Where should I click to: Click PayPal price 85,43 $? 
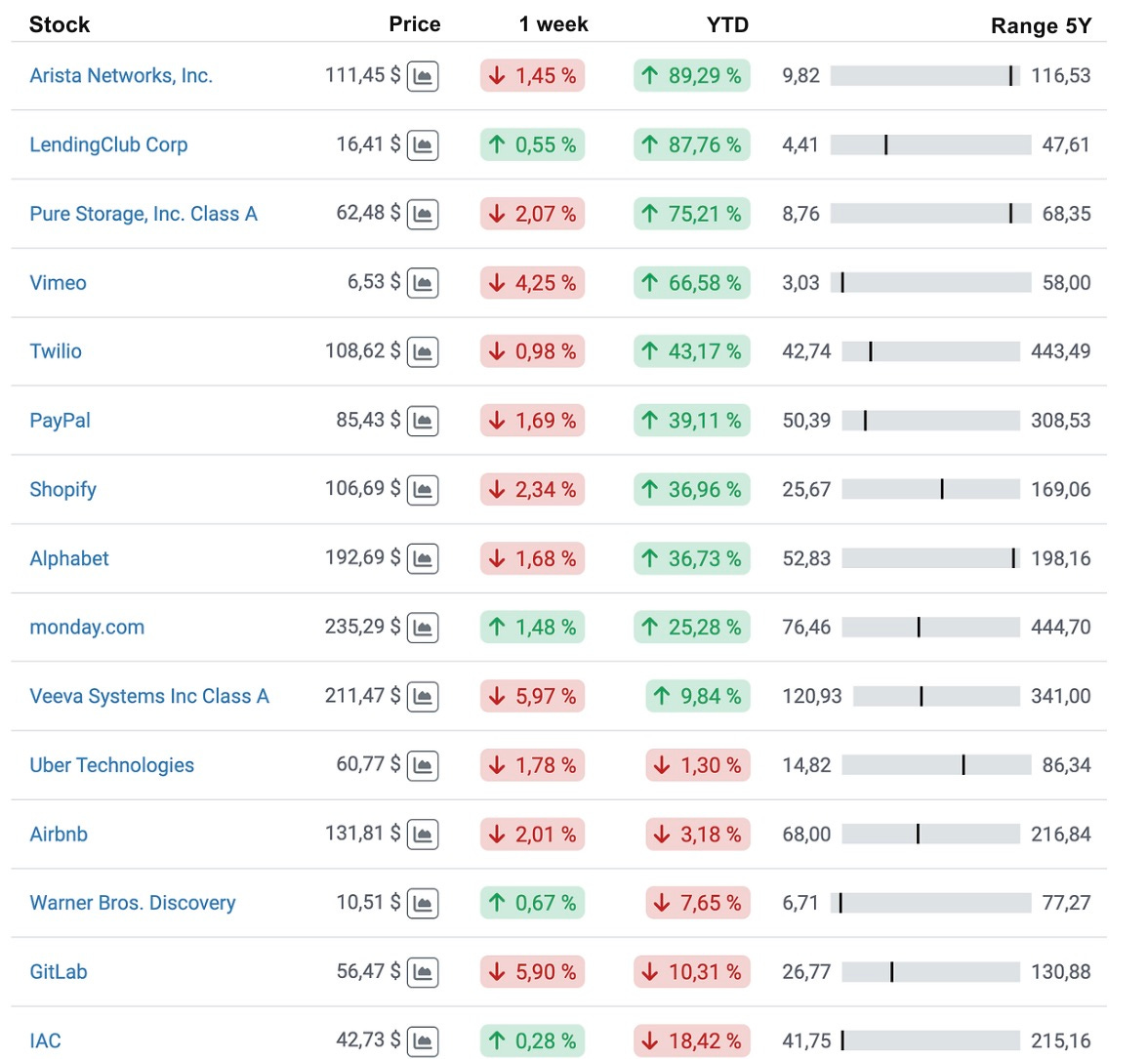point(368,420)
